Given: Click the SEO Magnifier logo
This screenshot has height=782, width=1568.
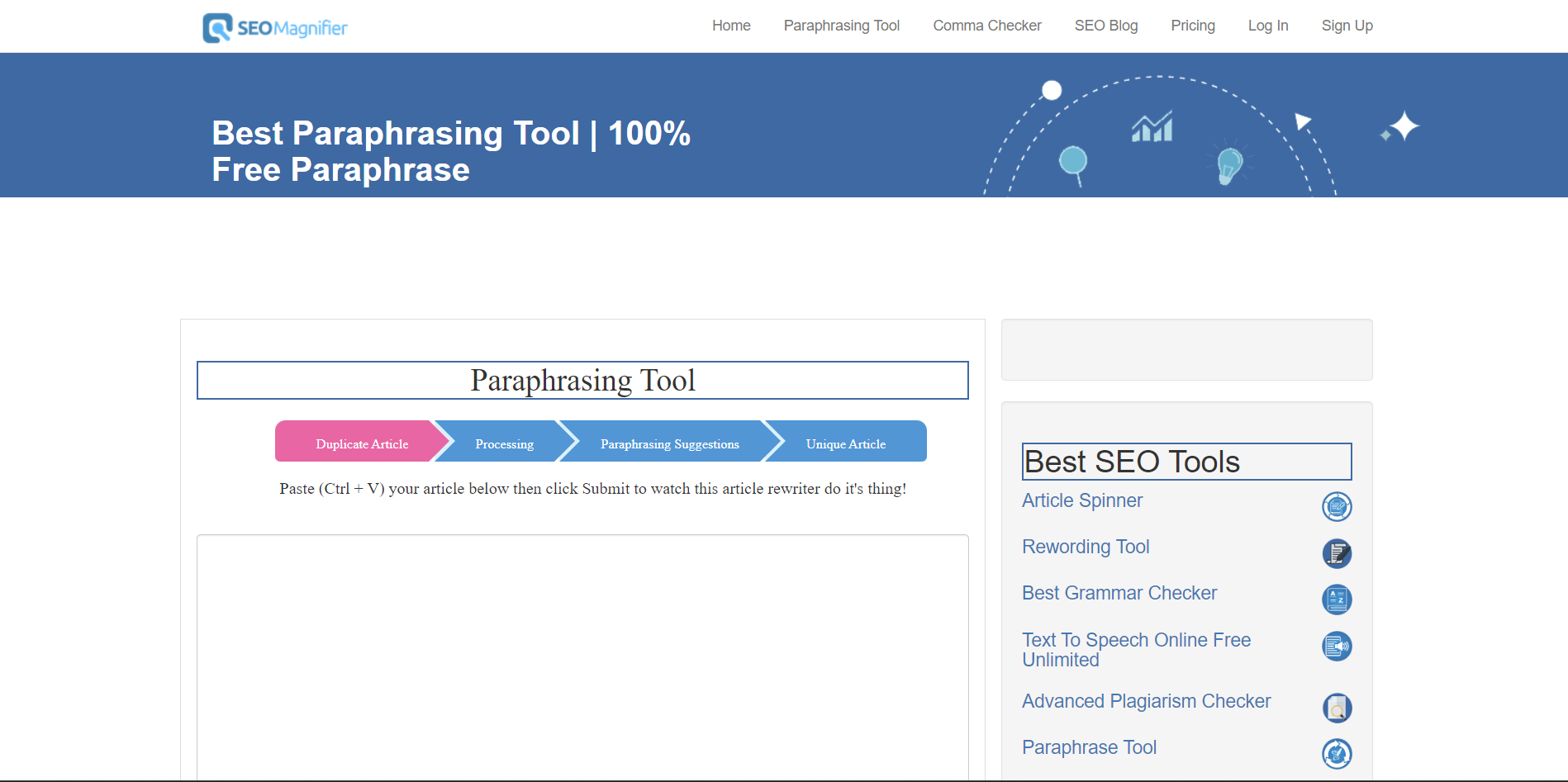Looking at the screenshot, I should coord(275,27).
